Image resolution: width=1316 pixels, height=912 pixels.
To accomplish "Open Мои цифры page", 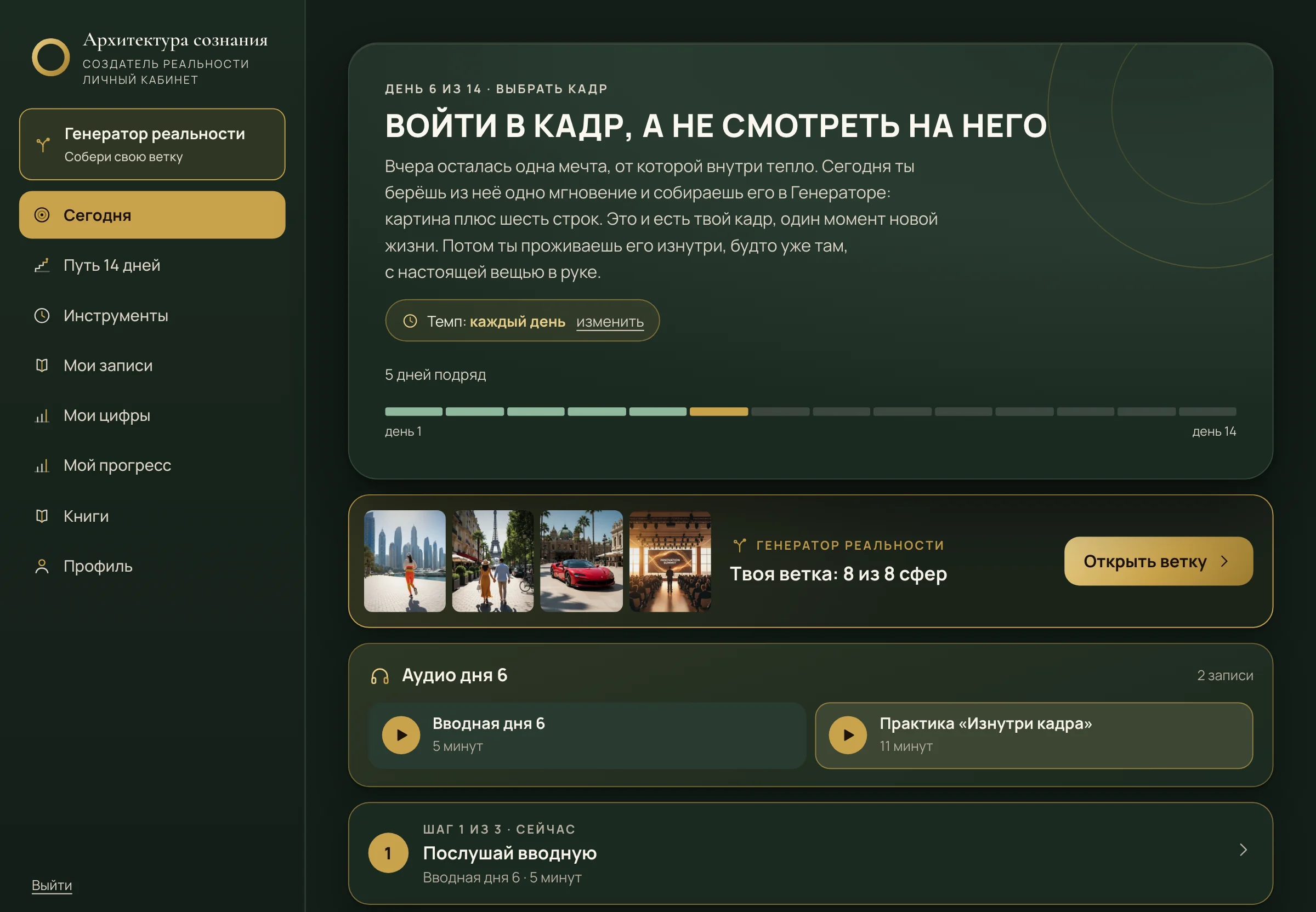I will point(152,415).
